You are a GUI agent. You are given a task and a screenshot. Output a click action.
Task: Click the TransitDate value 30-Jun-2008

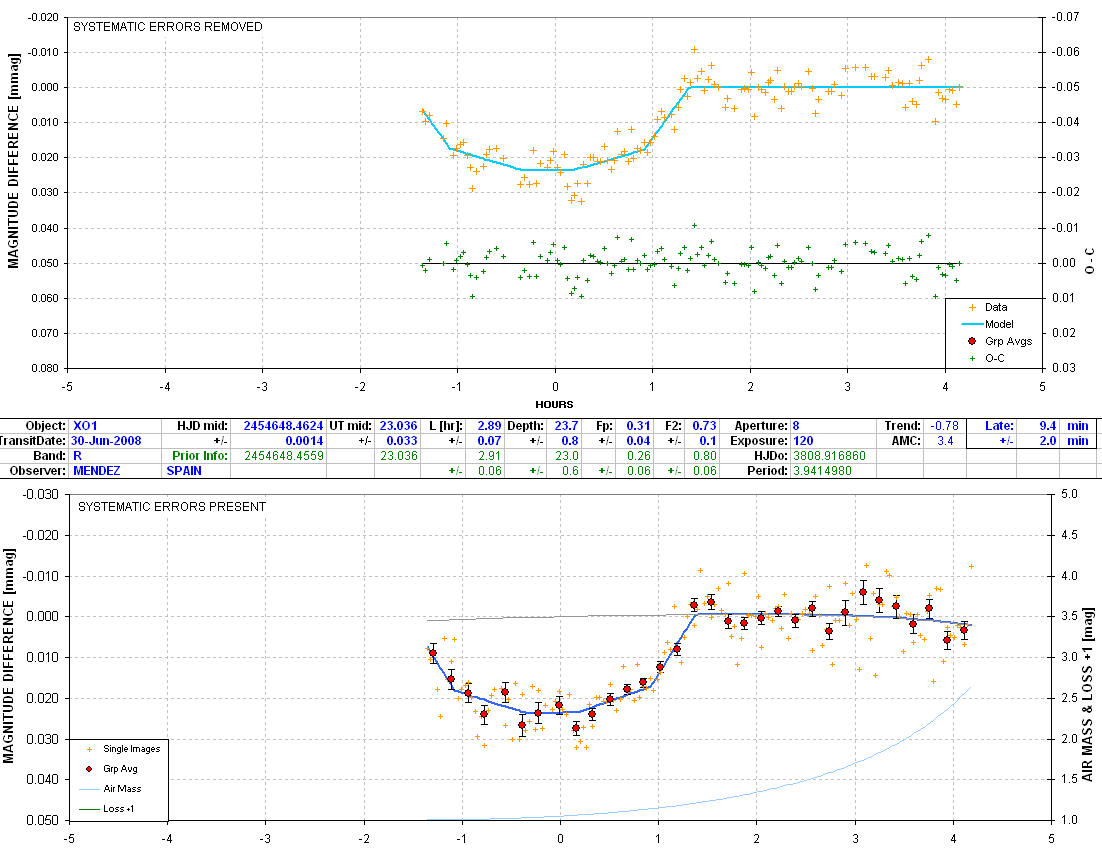[x=106, y=441]
